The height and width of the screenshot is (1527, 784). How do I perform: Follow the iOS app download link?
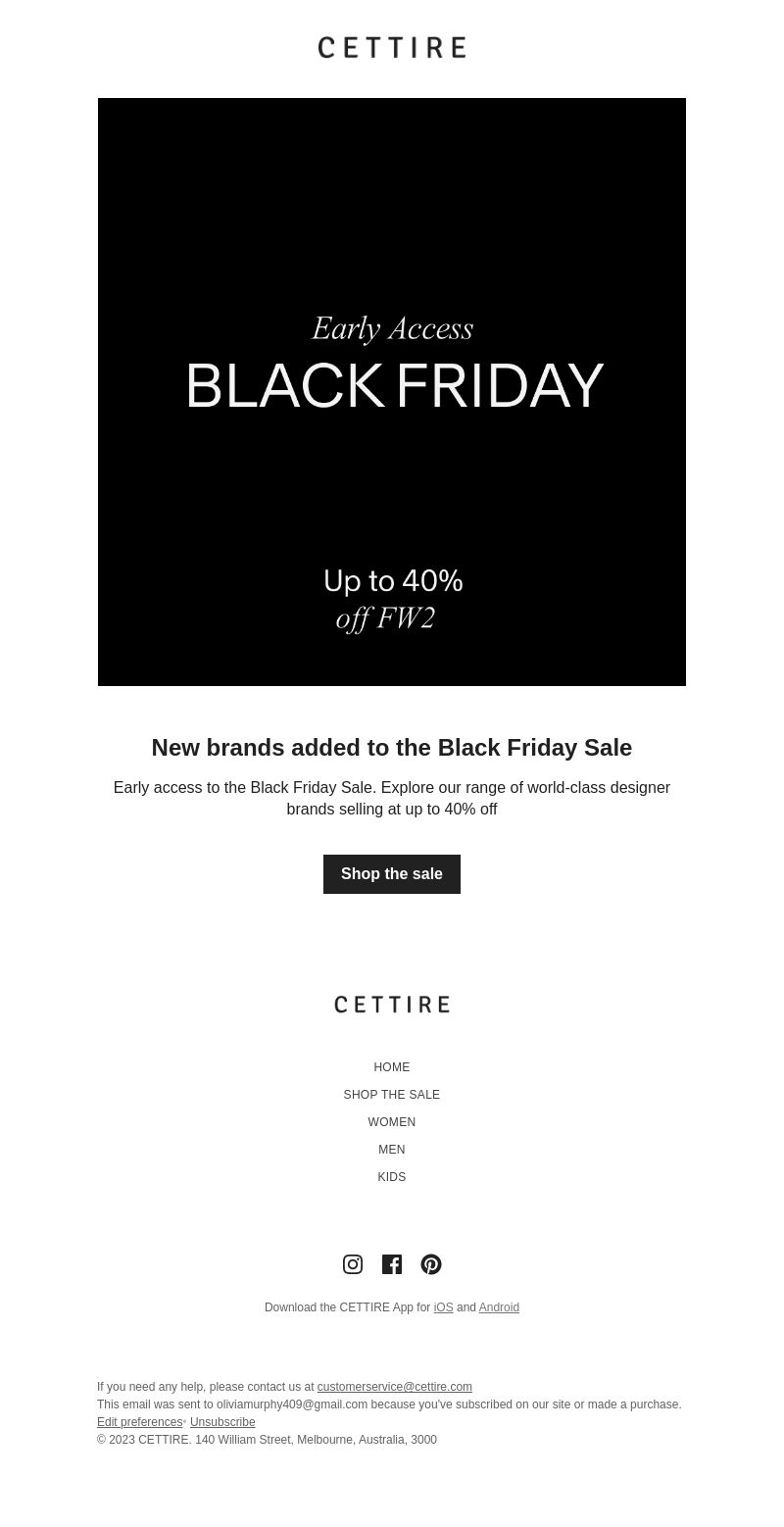click(x=443, y=1307)
